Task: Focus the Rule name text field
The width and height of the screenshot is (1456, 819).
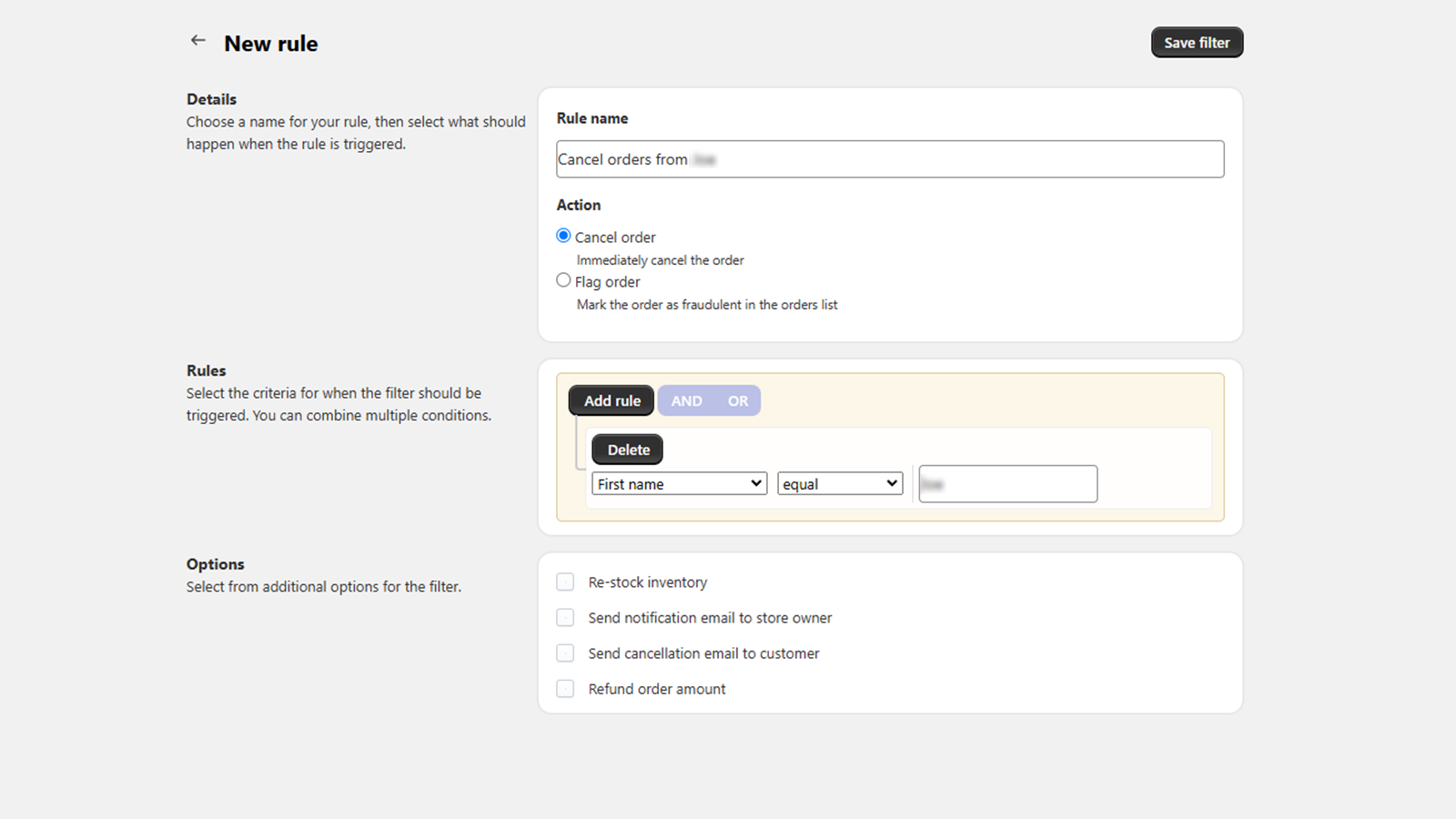Action: pos(889,159)
